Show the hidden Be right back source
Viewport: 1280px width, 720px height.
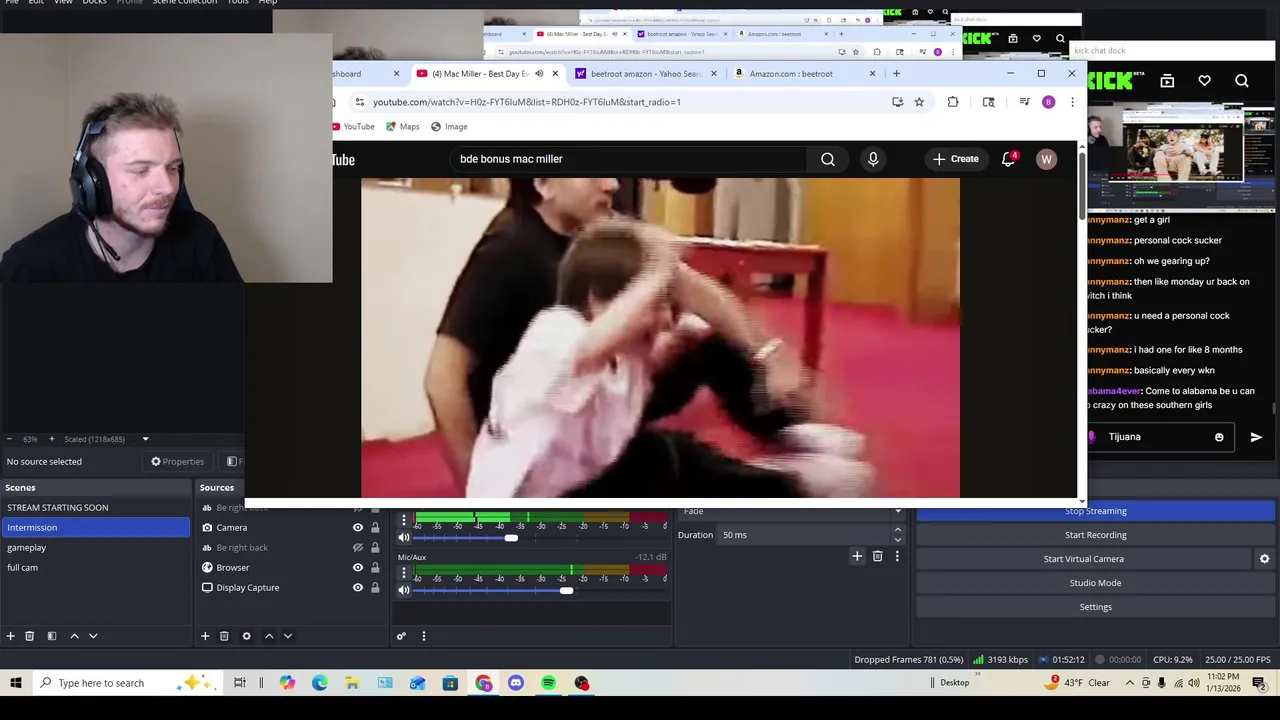(x=357, y=548)
